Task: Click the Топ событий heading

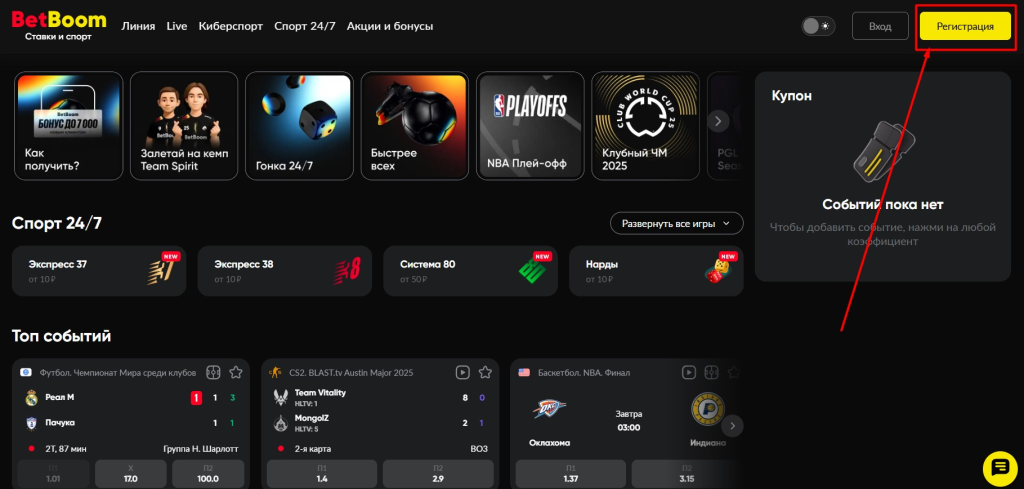Action: [61, 336]
